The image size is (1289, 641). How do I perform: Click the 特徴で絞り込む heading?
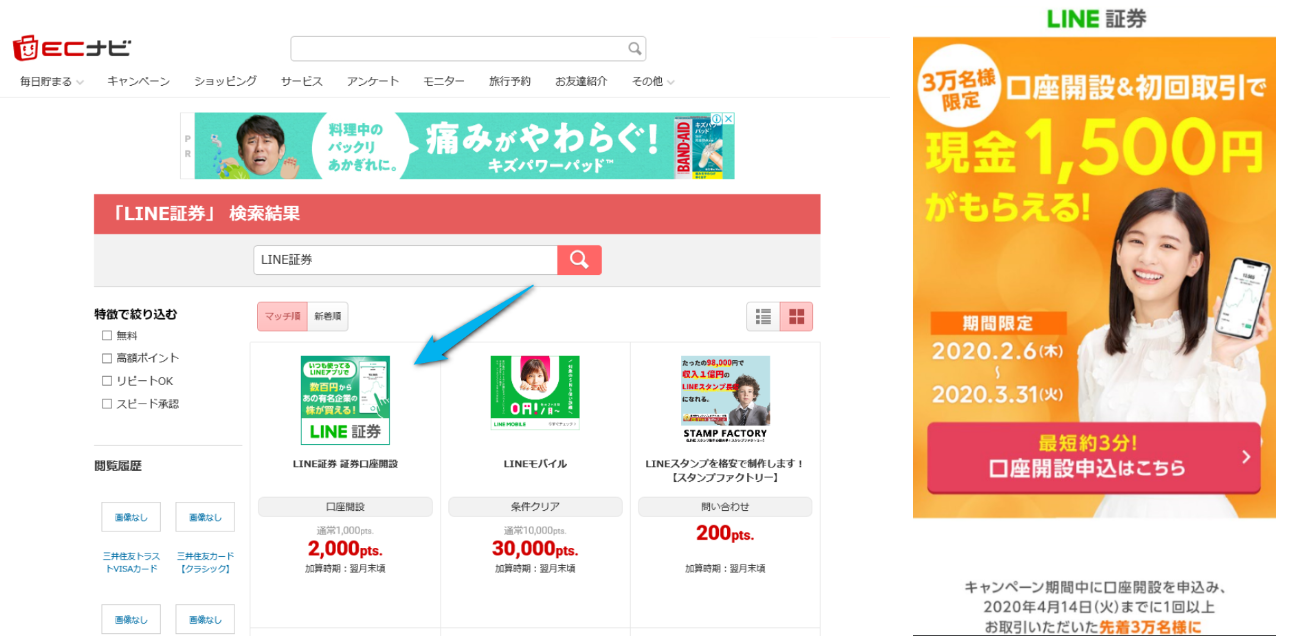(x=136, y=314)
